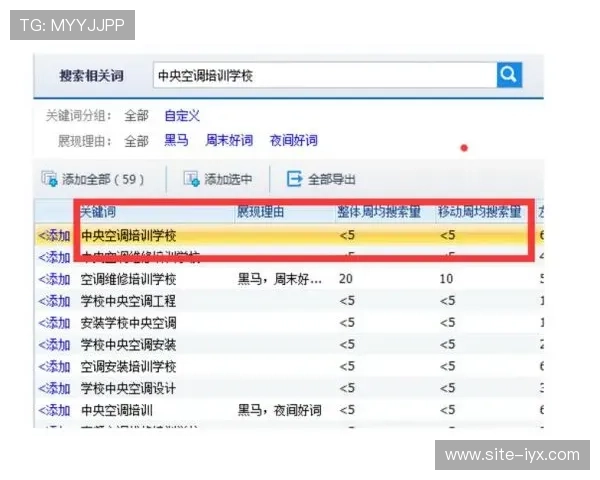The width and height of the screenshot is (600, 480).
Task: Sort by 整体周均搜索量 column header
Action: [x=379, y=212]
